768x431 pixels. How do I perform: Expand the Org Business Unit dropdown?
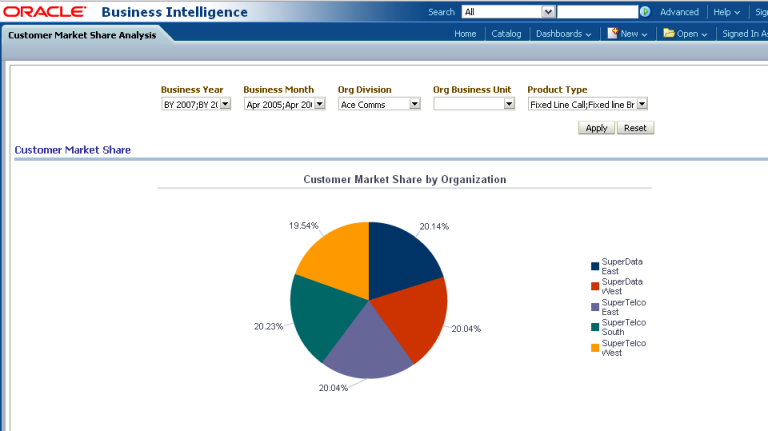tap(509, 104)
